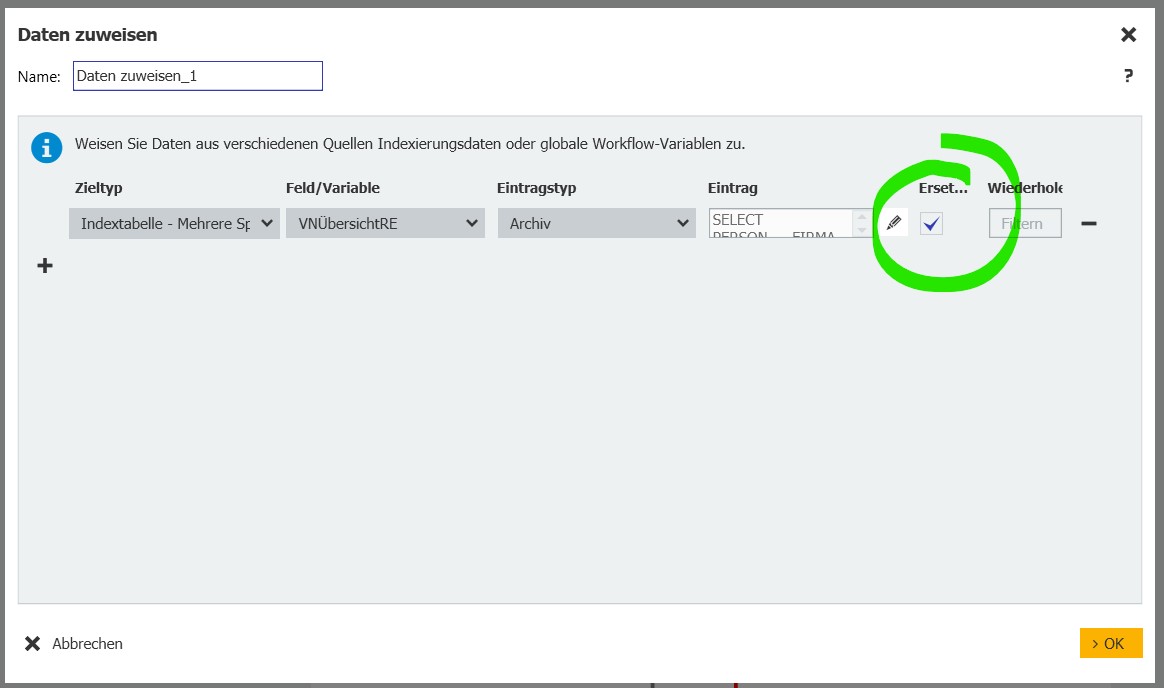Confirm with the yellow OK button
Screen dimensions: 1164x688
click(1110, 643)
